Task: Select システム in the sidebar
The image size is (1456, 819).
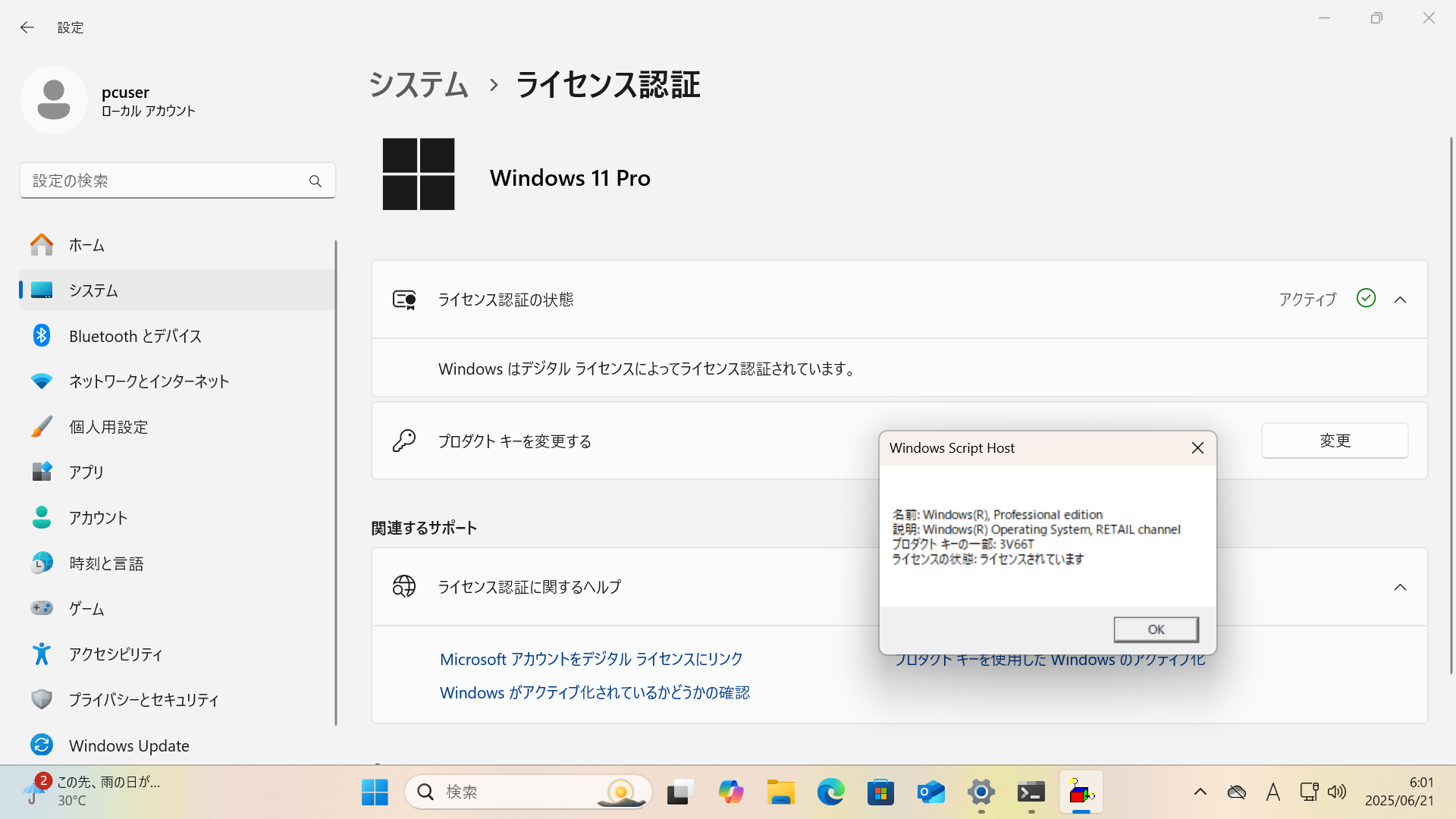Action: [177, 290]
